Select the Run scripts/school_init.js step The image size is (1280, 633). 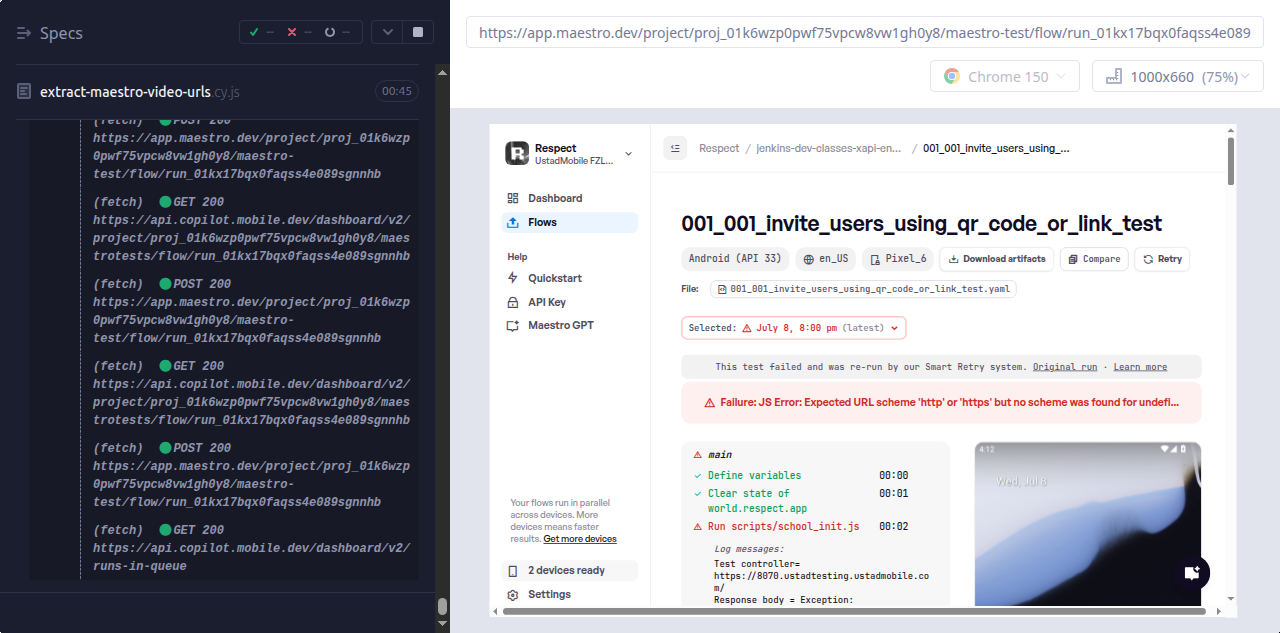pyautogui.click(x=783, y=526)
